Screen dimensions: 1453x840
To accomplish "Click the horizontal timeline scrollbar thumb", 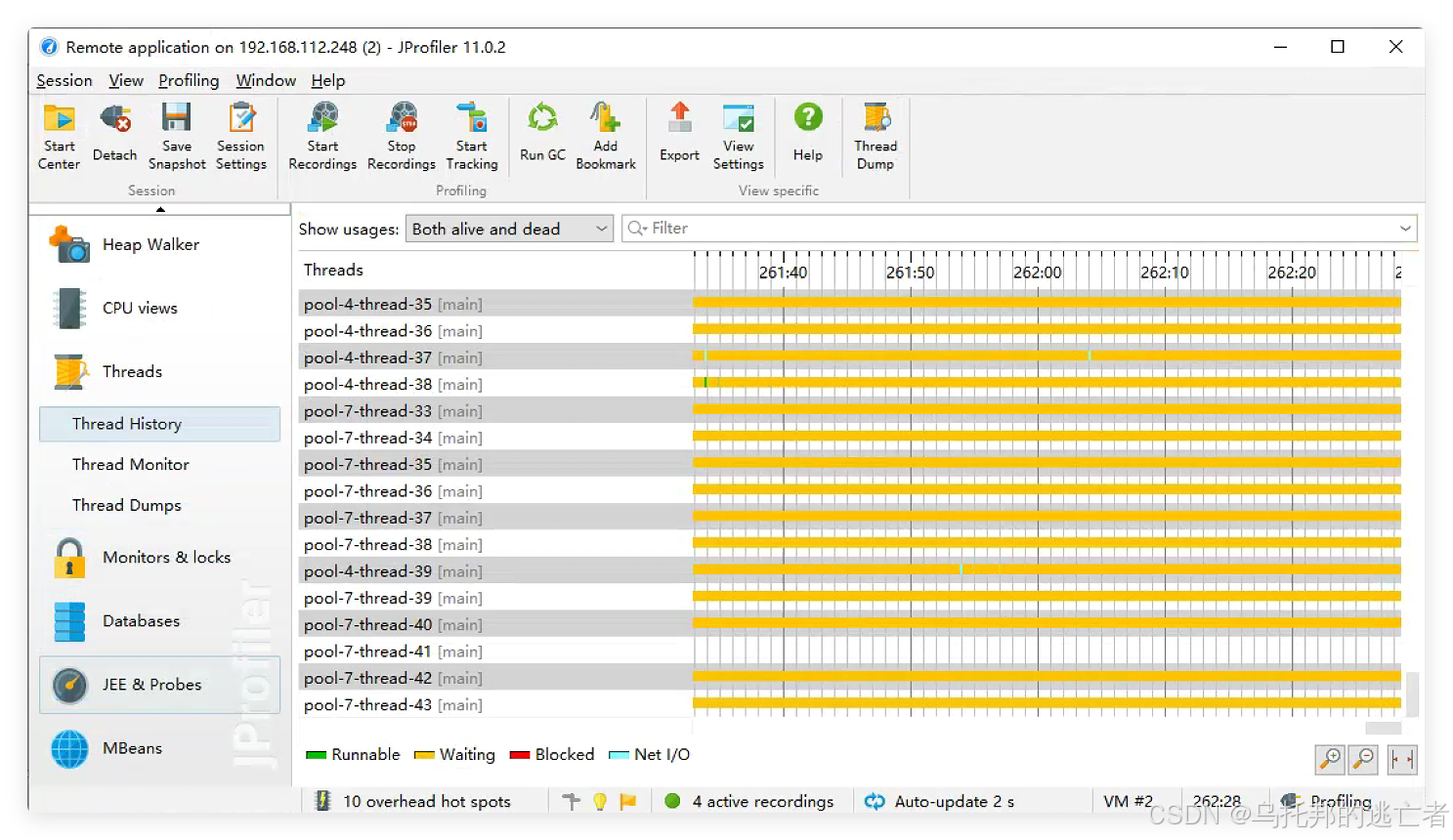I will (x=1383, y=728).
